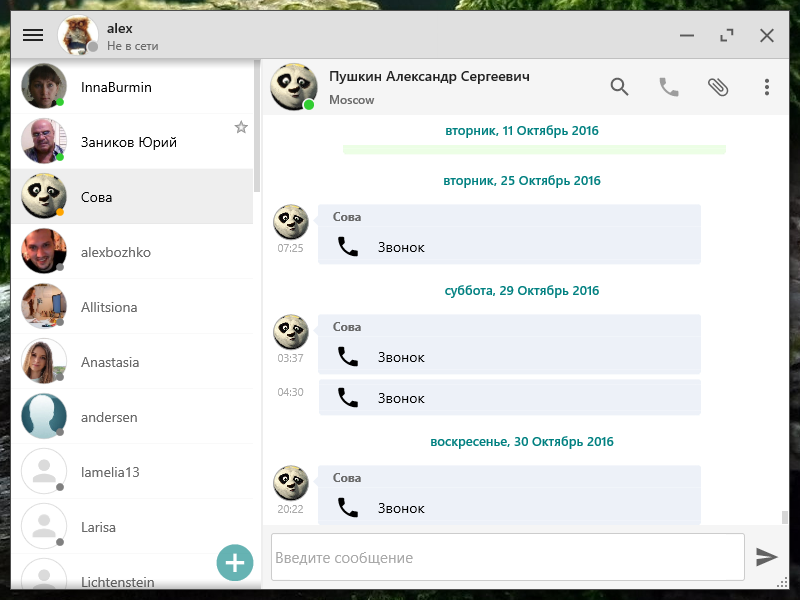Viewport: 800px width, 600px height.
Task: Click the chat history scrollbar thumb
Action: coord(785,517)
